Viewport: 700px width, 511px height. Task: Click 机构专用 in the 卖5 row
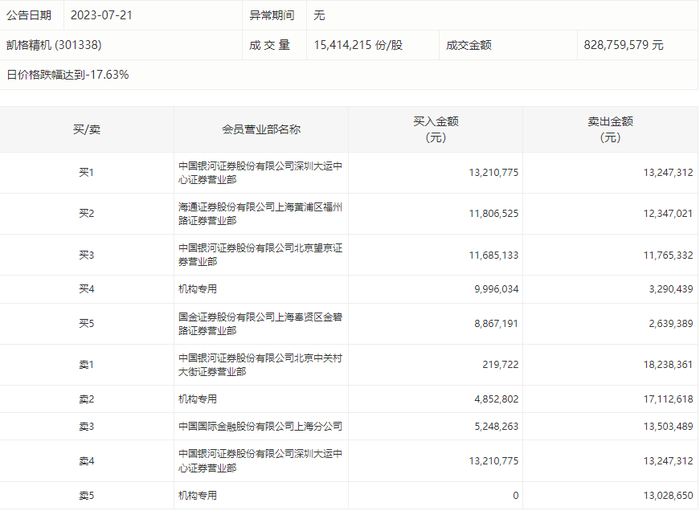click(x=198, y=495)
